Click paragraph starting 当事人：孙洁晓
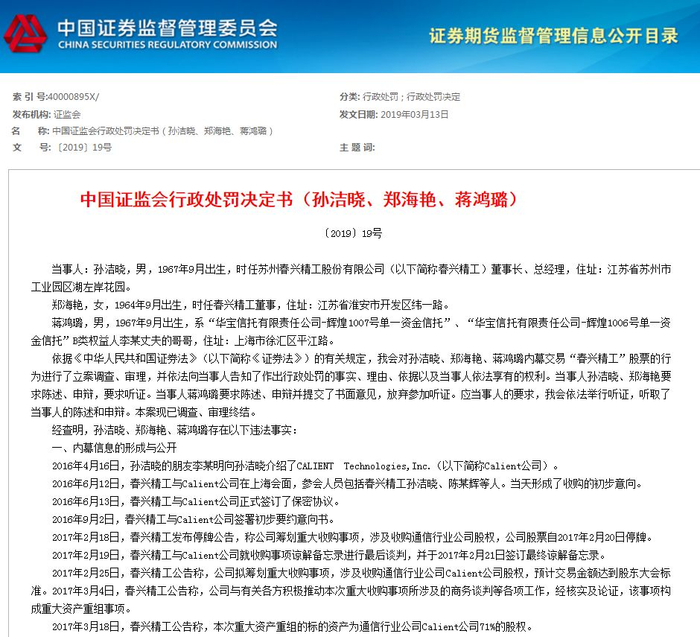The height and width of the screenshot is (637, 700). pyautogui.click(x=351, y=278)
